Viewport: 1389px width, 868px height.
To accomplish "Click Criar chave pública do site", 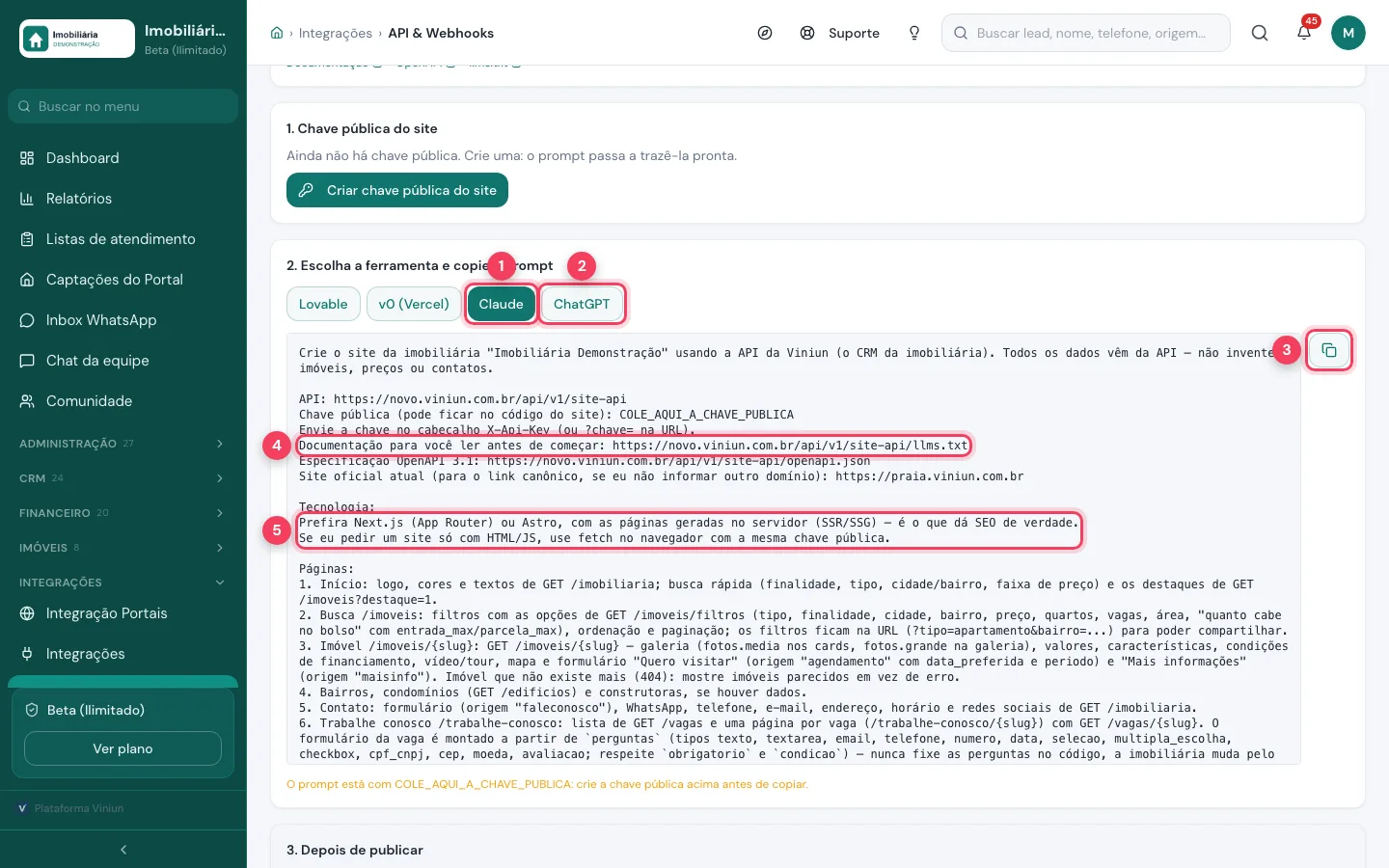I will (397, 190).
